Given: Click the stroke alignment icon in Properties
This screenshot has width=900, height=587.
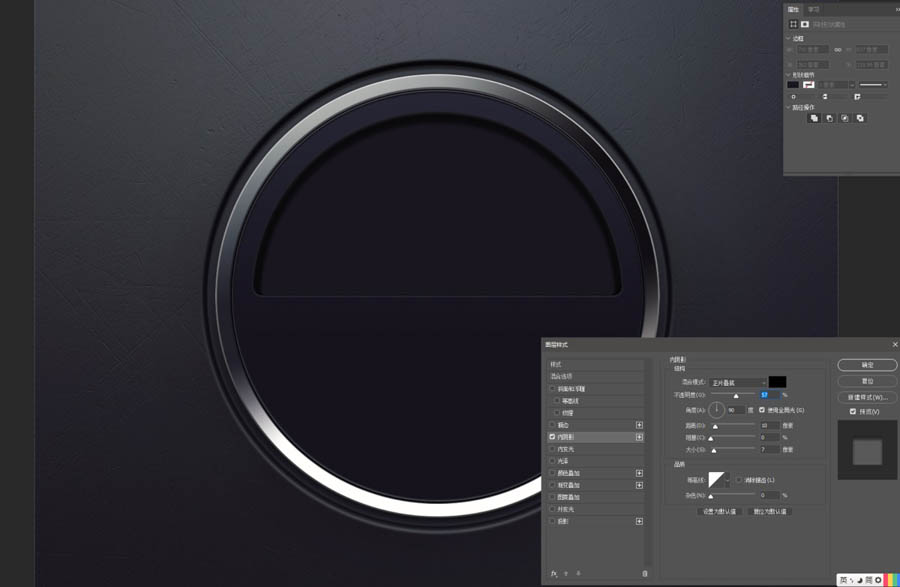Looking at the screenshot, I should click(794, 97).
